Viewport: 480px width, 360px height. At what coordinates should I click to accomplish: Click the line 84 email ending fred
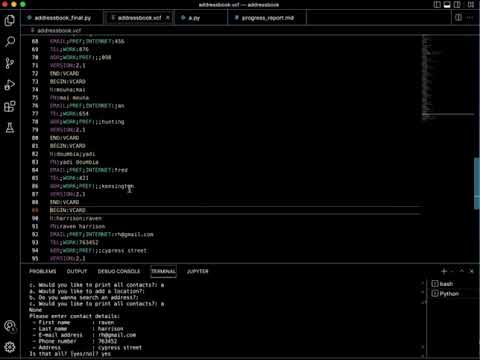[89, 170]
